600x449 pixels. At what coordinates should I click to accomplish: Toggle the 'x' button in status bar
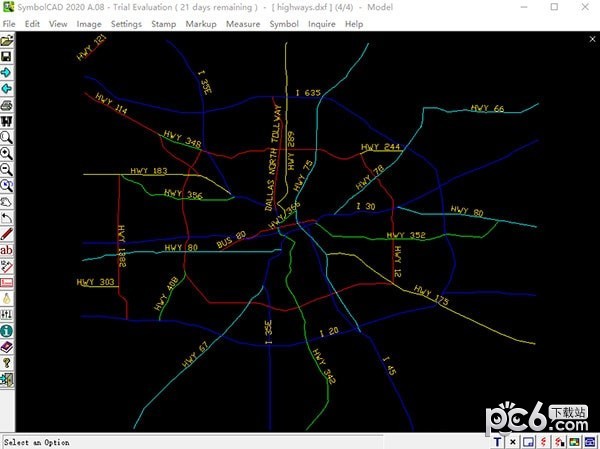(513, 441)
